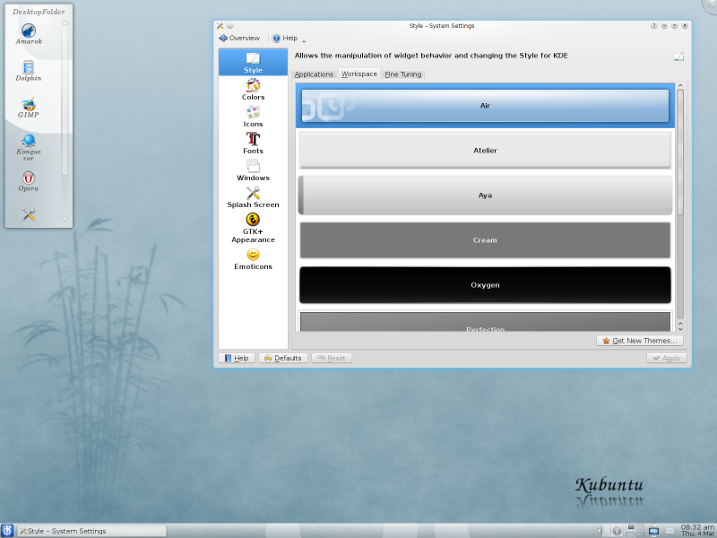Open the Emoticons settings module

253,259
